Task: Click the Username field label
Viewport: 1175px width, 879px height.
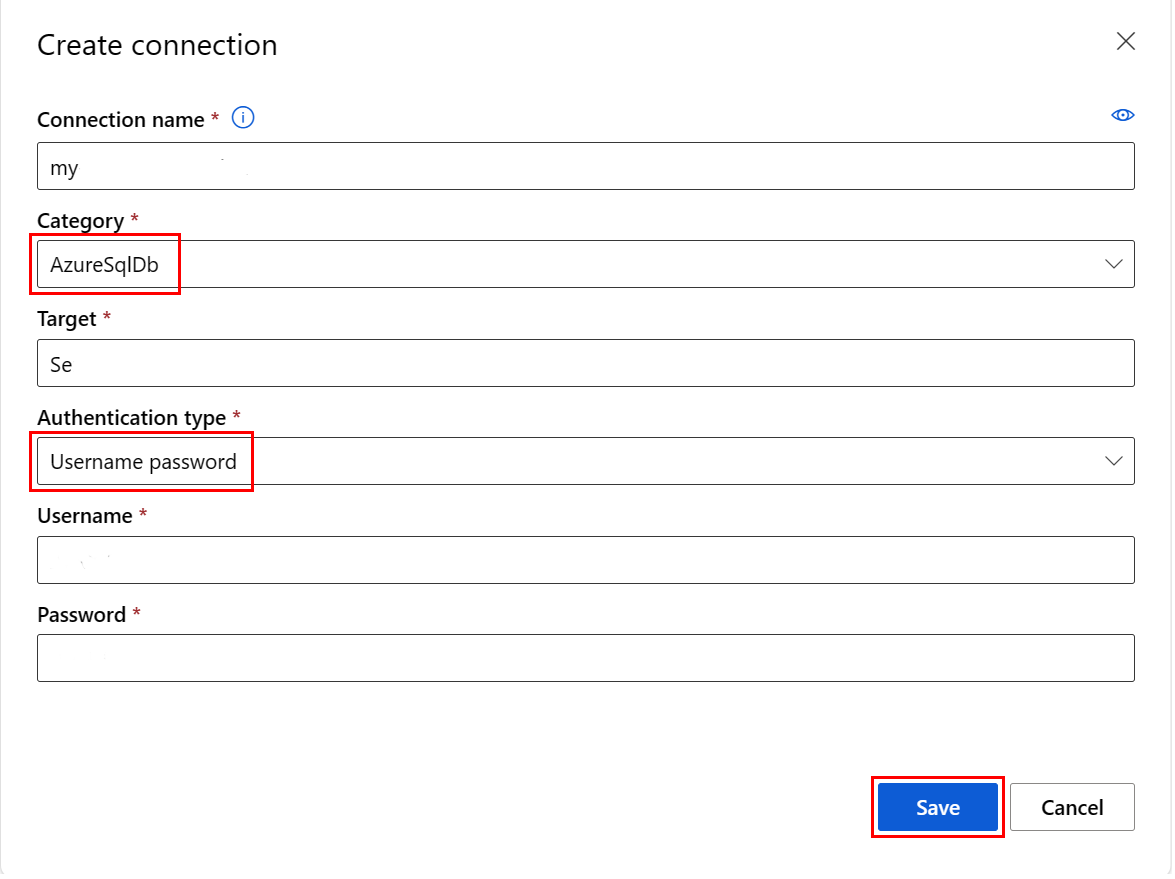Action: (85, 516)
